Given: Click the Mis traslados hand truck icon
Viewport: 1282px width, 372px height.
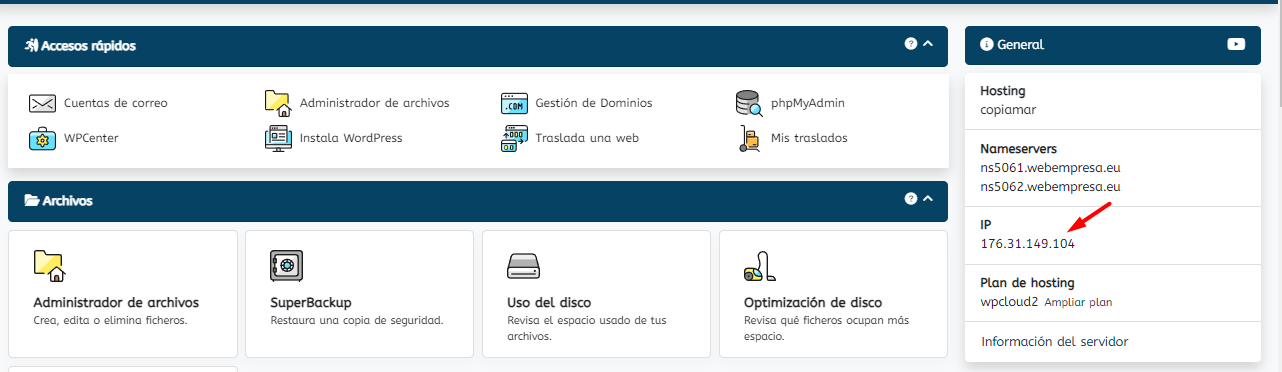Looking at the screenshot, I should tap(749, 138).
